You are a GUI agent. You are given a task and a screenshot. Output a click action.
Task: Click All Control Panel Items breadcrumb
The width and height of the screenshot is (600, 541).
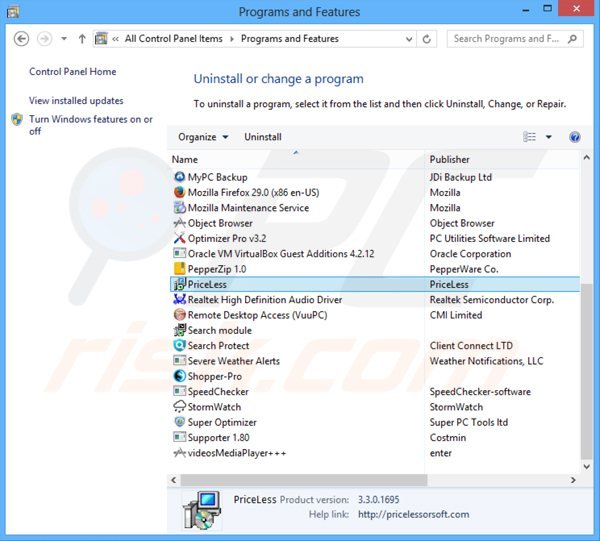[174, 39]
